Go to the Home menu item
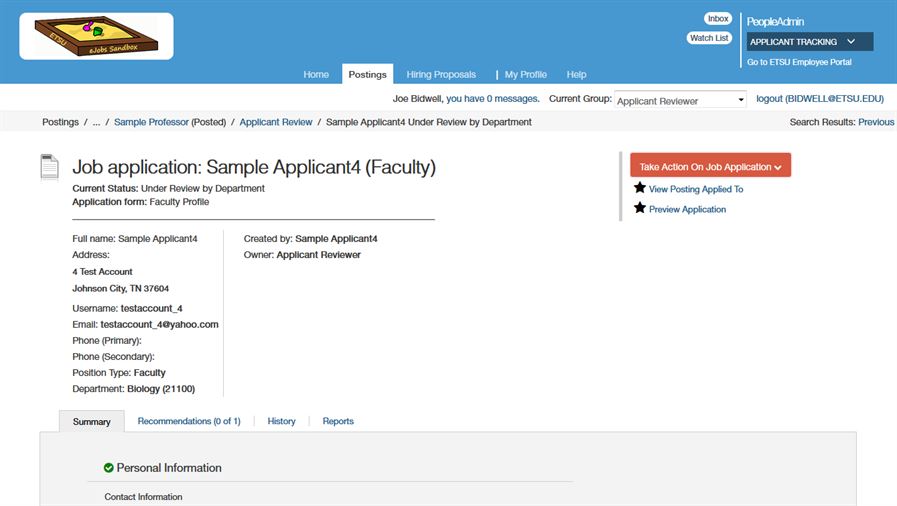 coord(316,75)
